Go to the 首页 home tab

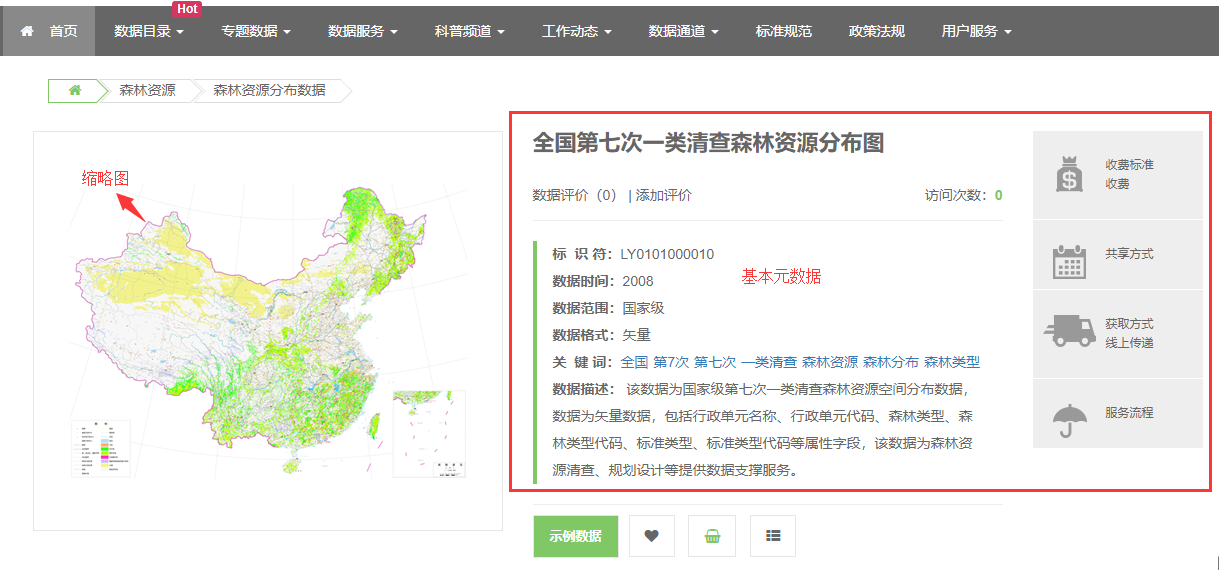pyautogui.click(x=49, y=31)
